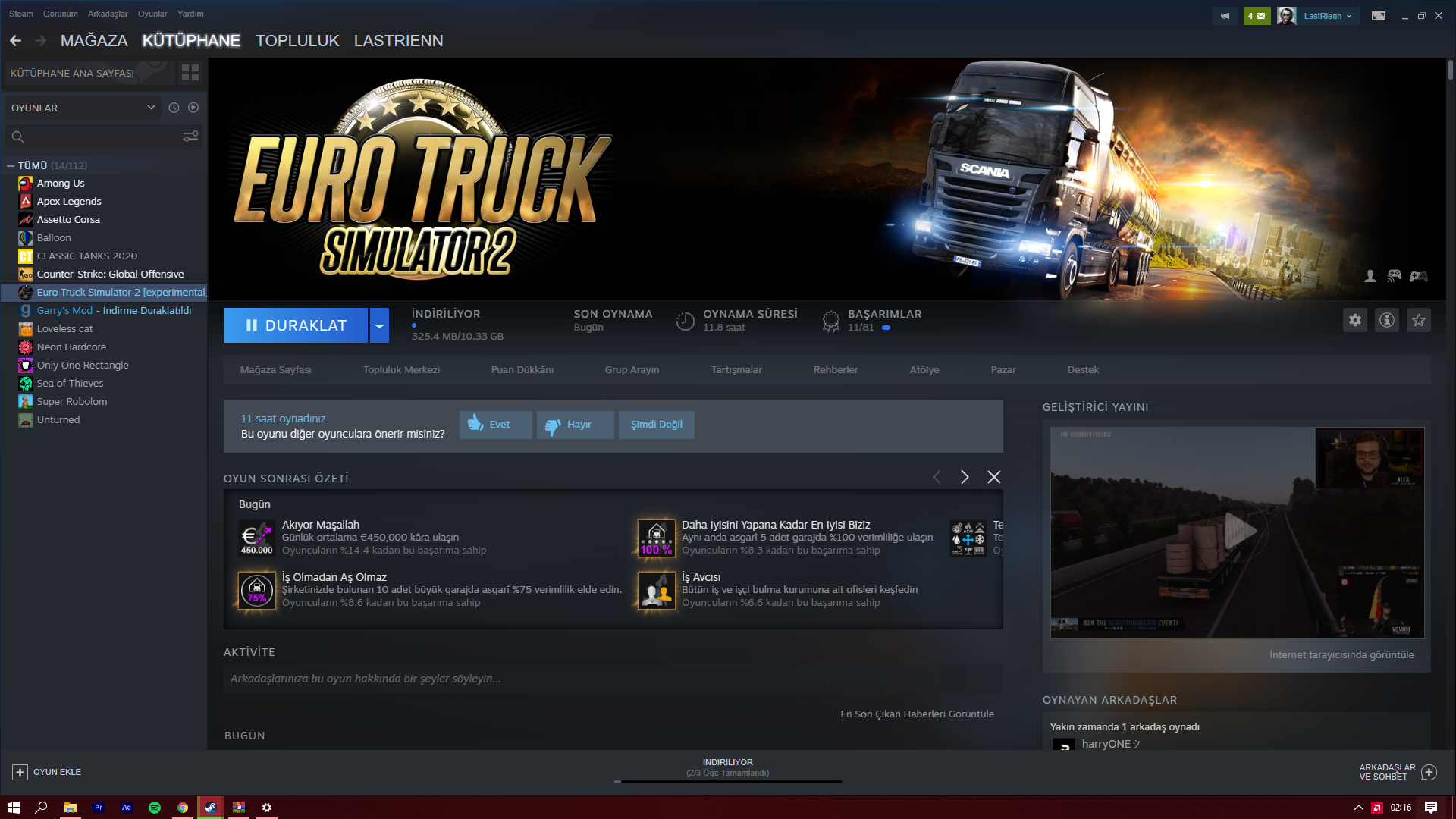Open advanced filter sliders icon
1456x819 pixels.
[x=190, y=136]
